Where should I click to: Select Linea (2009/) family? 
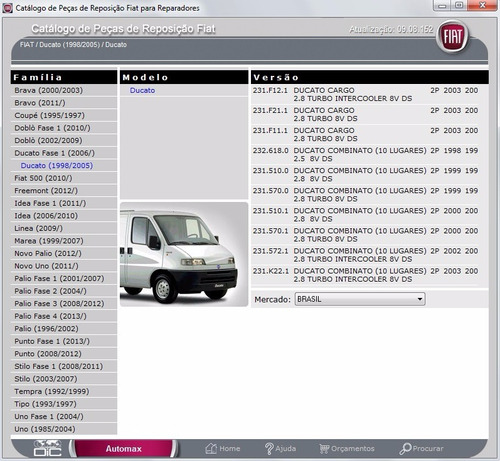click(64, 228)
